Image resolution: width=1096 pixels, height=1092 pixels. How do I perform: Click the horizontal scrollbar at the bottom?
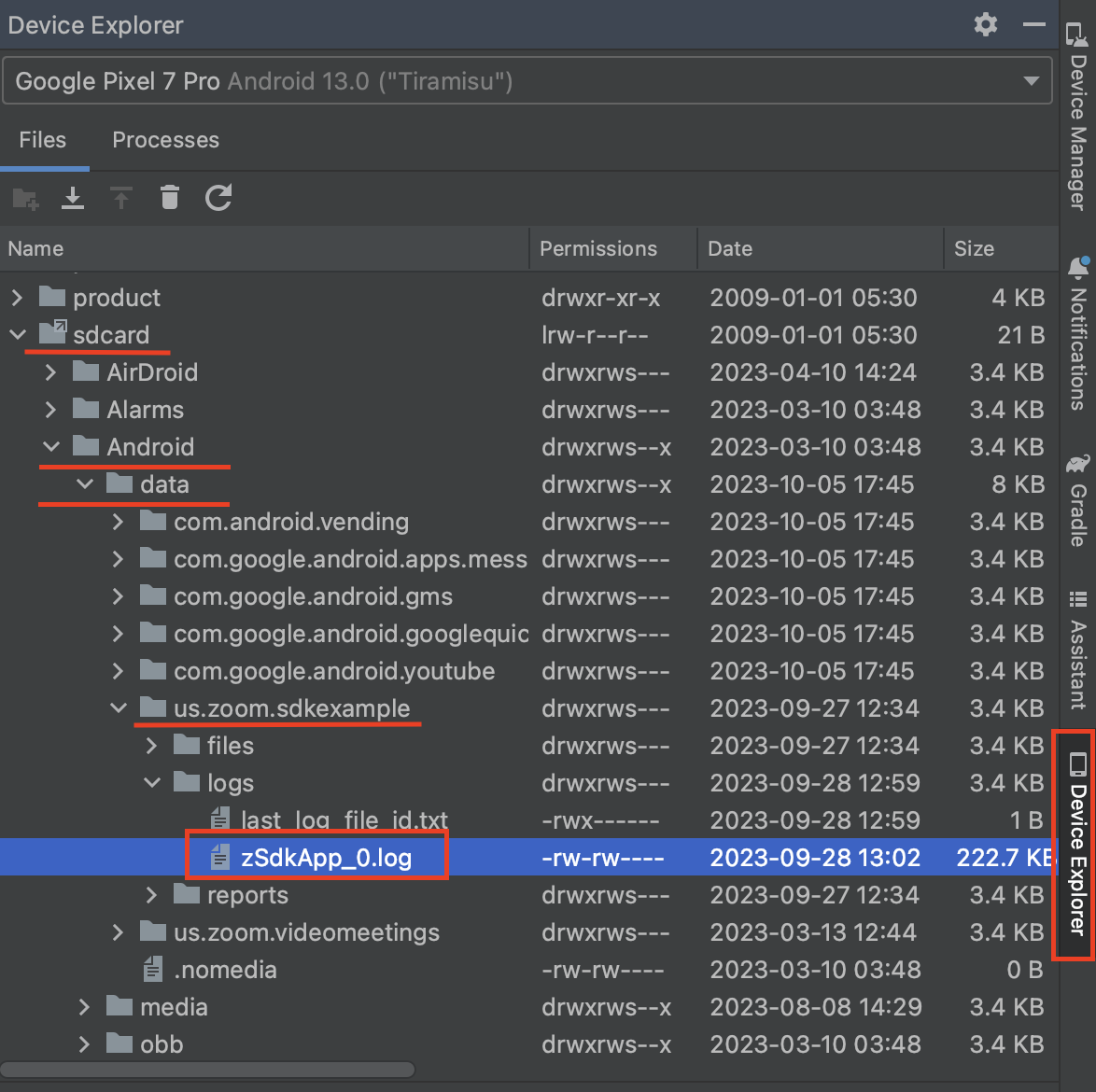click(207, 1070)
